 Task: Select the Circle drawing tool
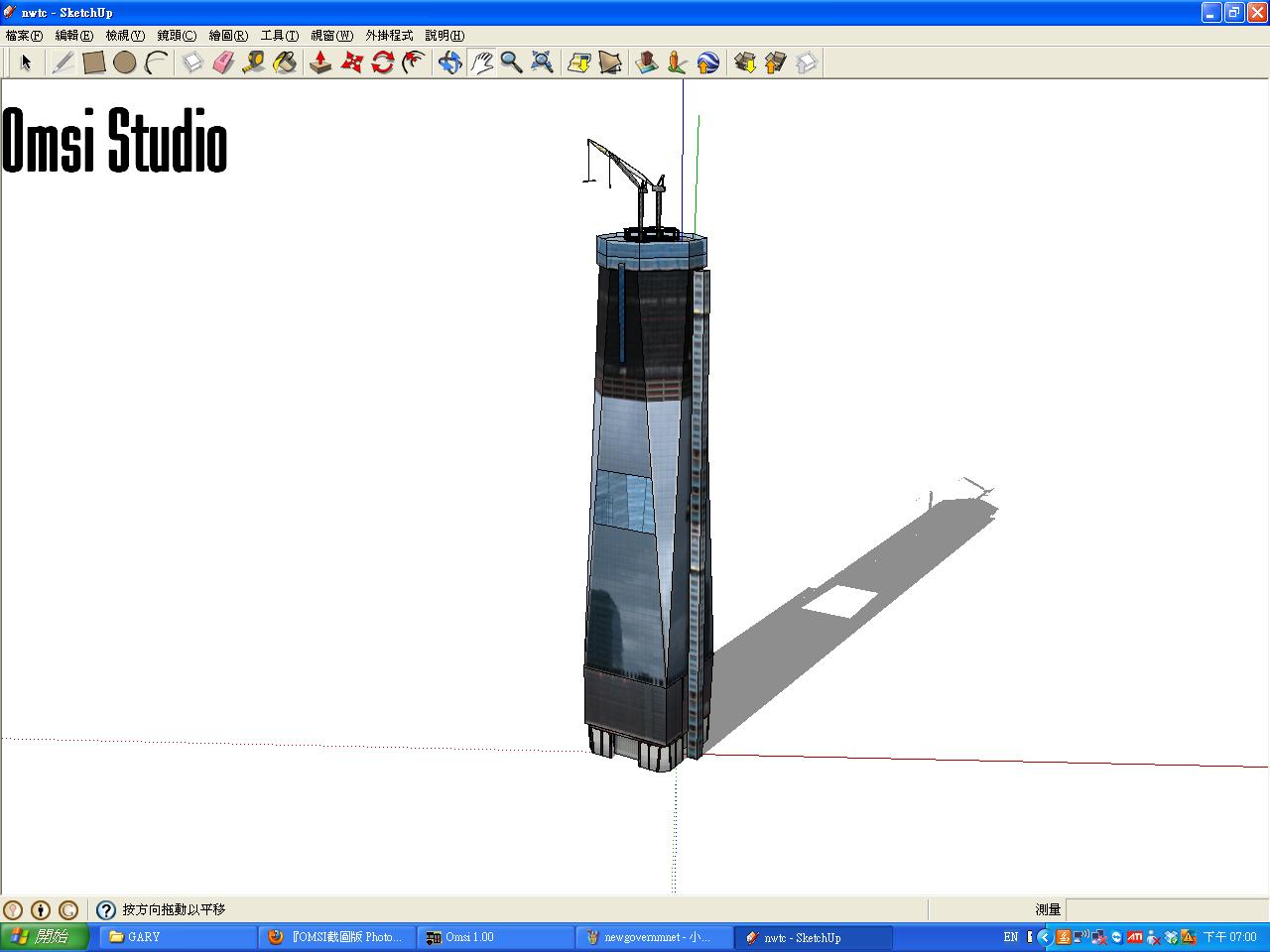click(124, 62)
